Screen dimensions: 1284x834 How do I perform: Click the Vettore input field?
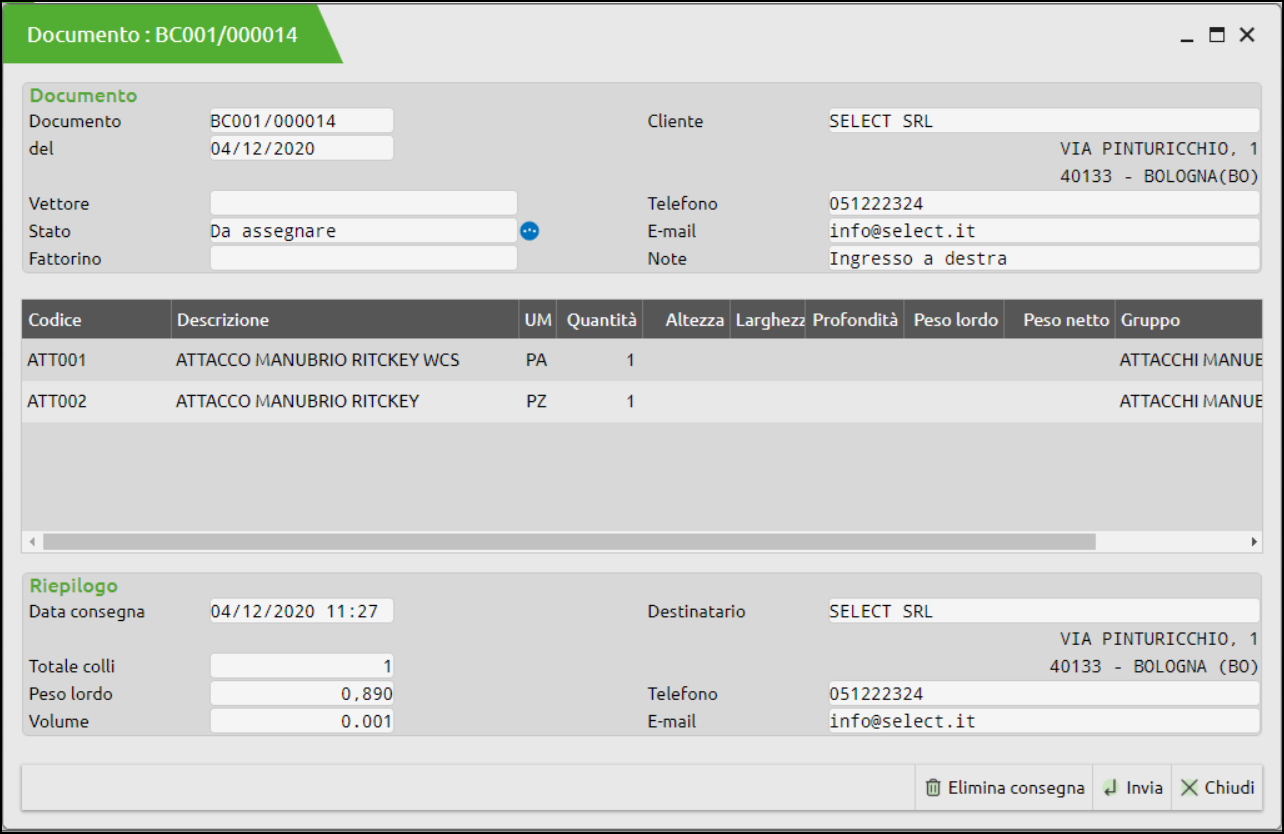363,204
